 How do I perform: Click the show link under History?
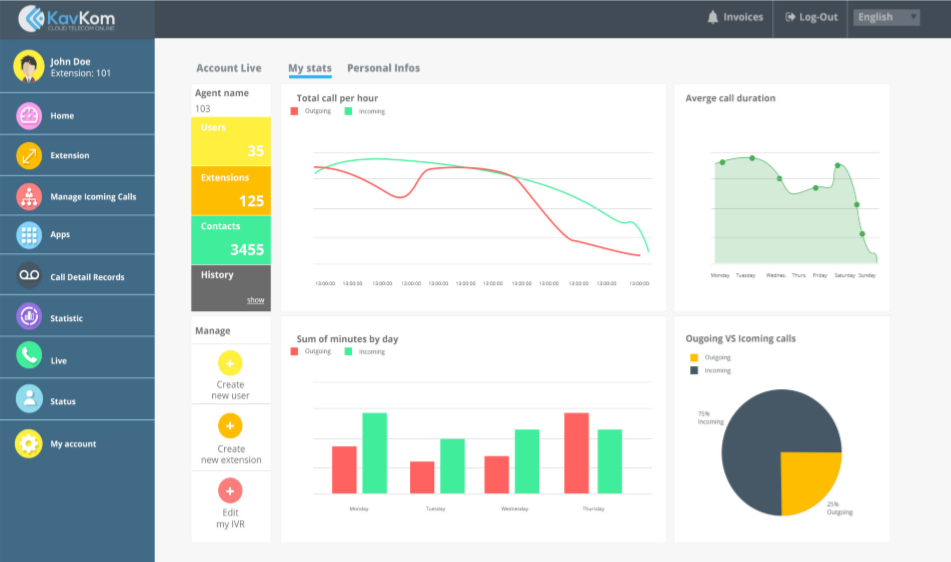click(x=256, y=300)
